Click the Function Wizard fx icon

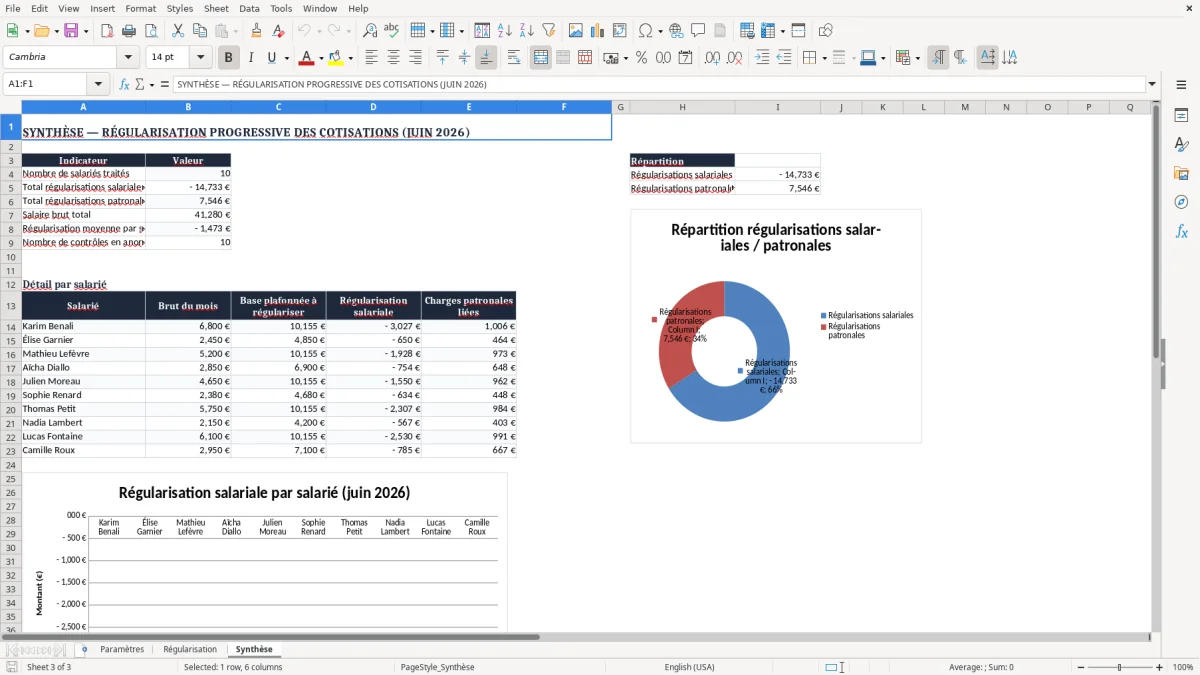pyautogui.click(x=124, y=84)
